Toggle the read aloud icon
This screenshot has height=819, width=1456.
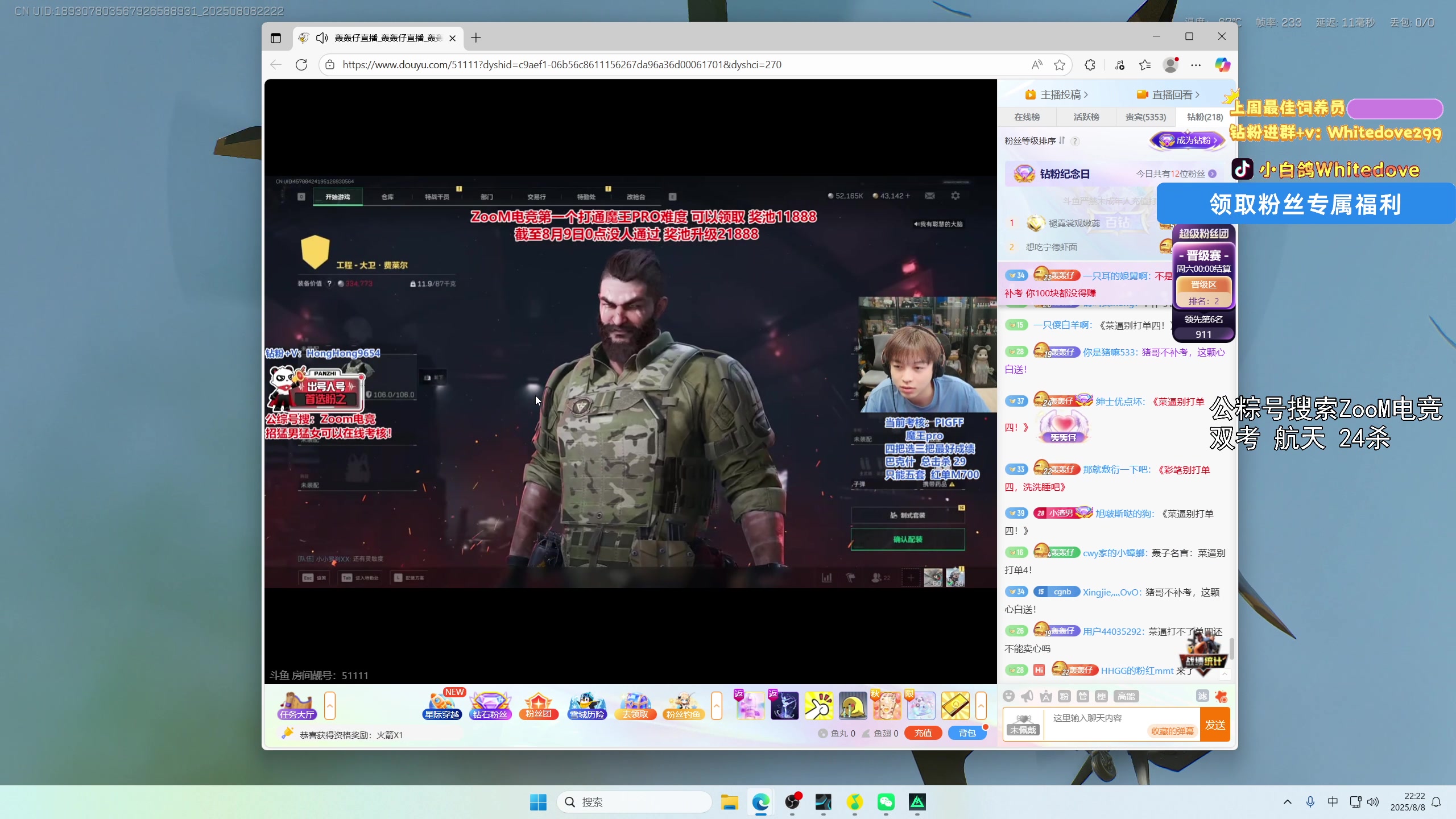click(1037, 65)
